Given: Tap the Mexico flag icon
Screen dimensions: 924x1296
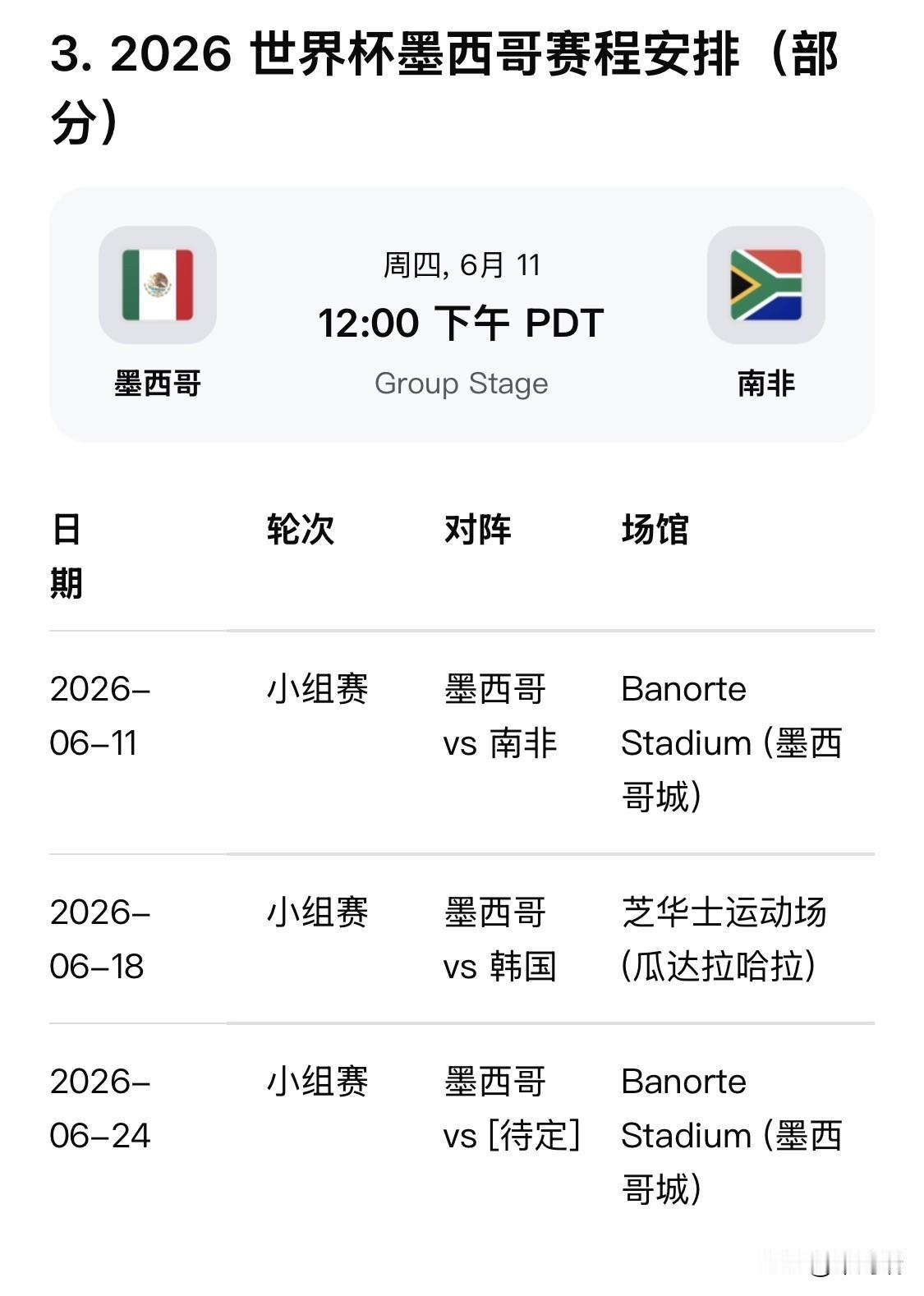Looking at the screenshot, I should [158, 285].
